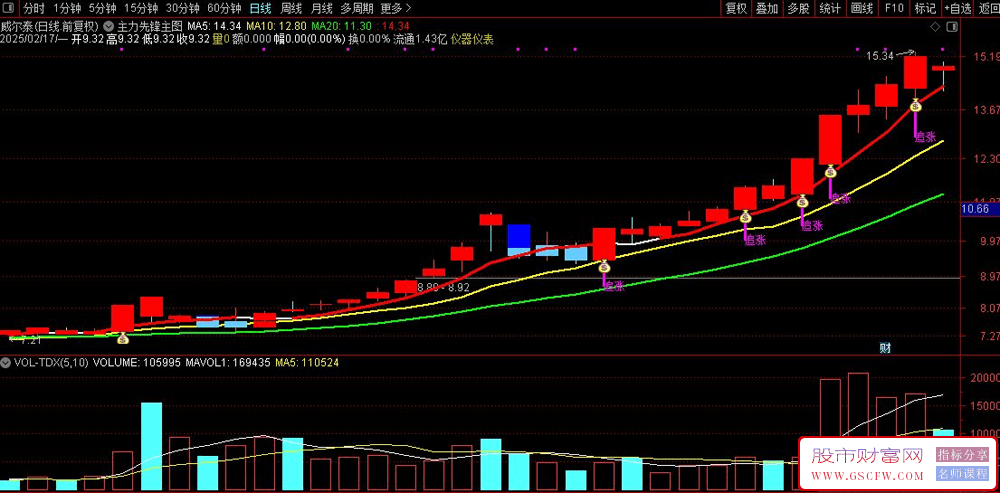Click the 9.97 price axis label
This screenshot has height=493, width=1000.
point(985,241)
